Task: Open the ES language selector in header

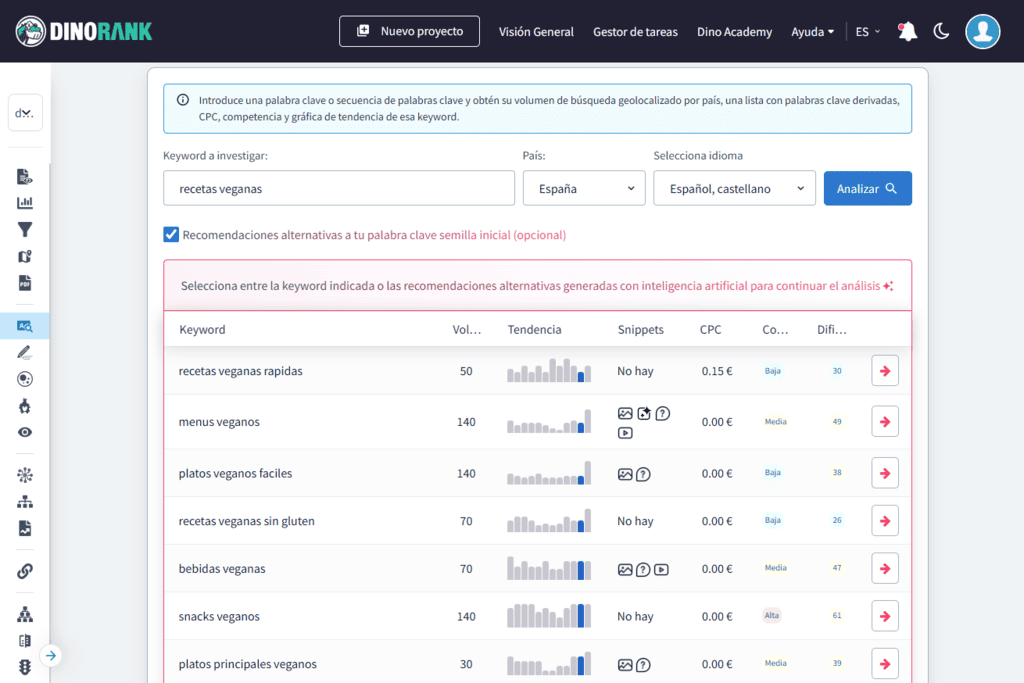Action: [867, 32]
